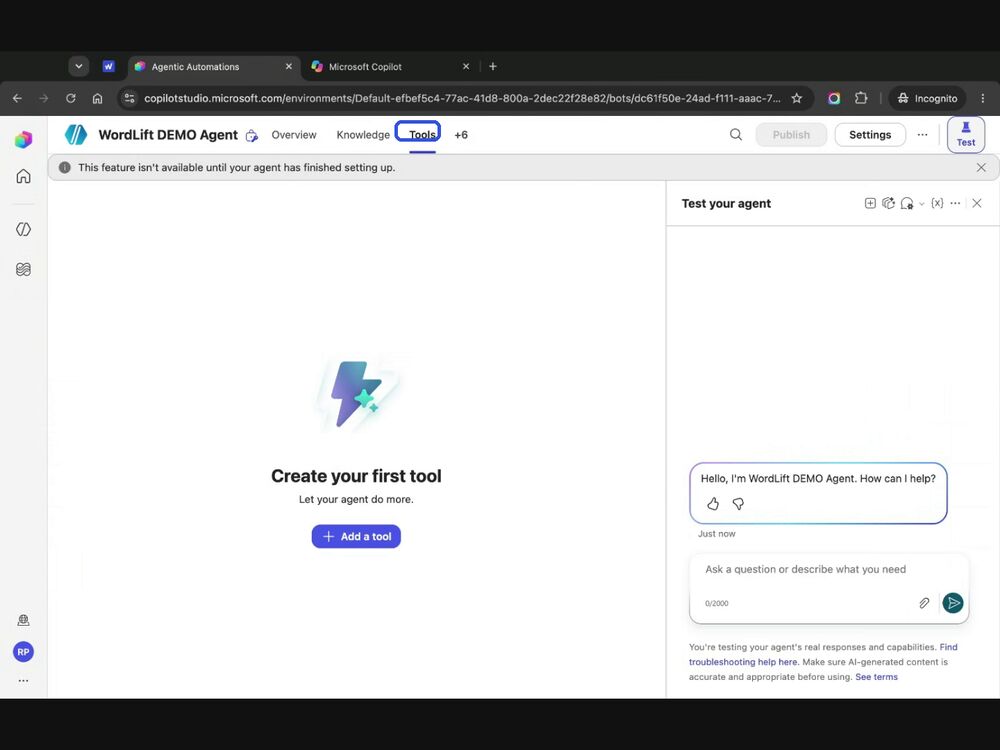Screen dimensions: 1000x750
Task: Click the agent greeting message text
Action: [x=818, y=478]
